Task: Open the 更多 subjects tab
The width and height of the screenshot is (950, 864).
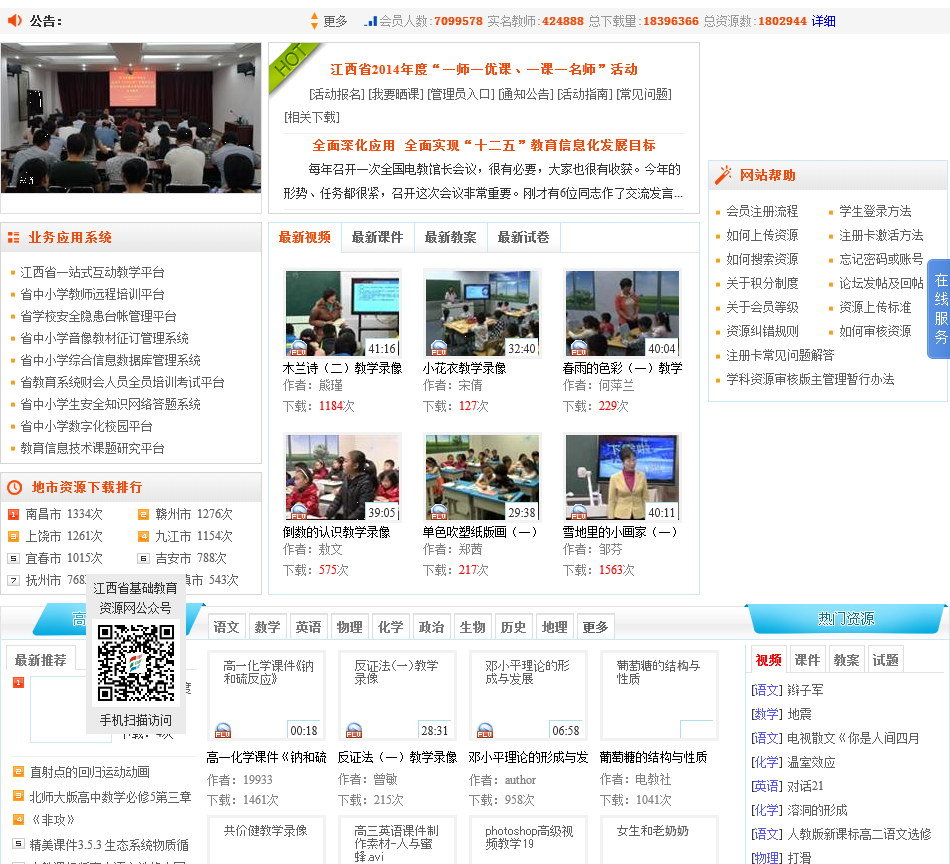Action: 595,626
